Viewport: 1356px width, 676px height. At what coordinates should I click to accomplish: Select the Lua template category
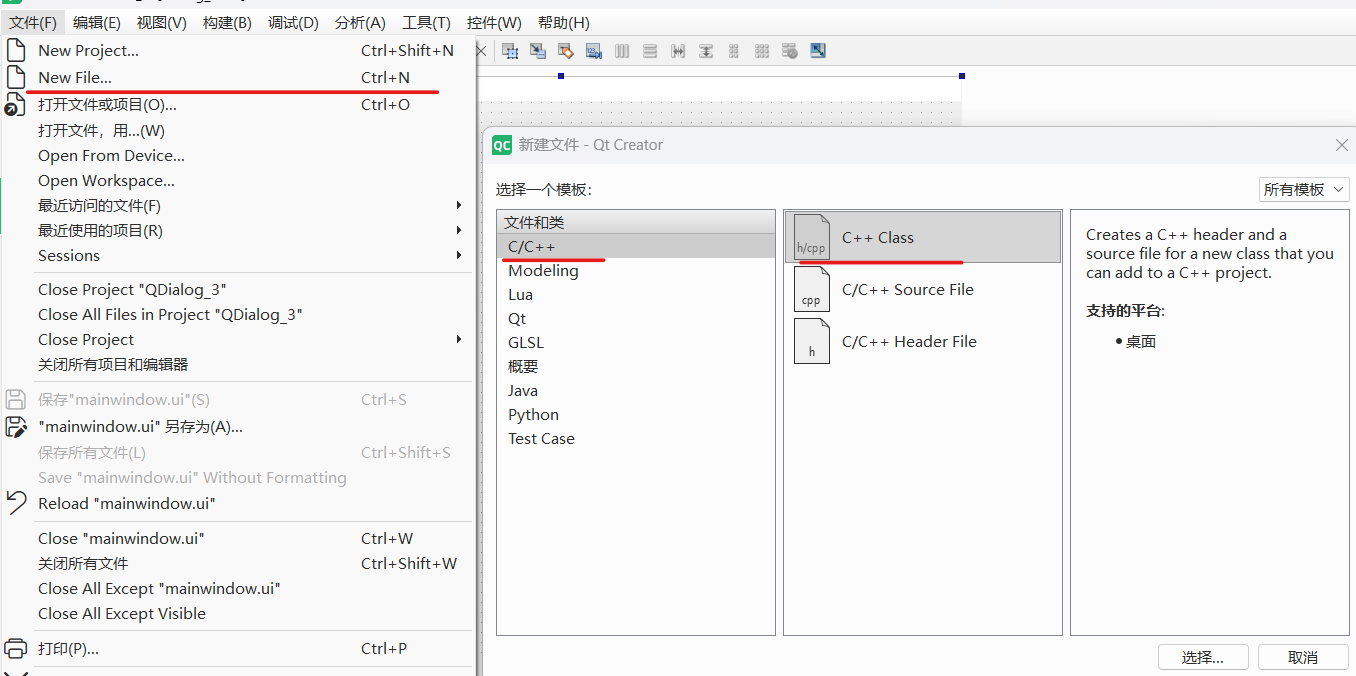click(636, 294)
